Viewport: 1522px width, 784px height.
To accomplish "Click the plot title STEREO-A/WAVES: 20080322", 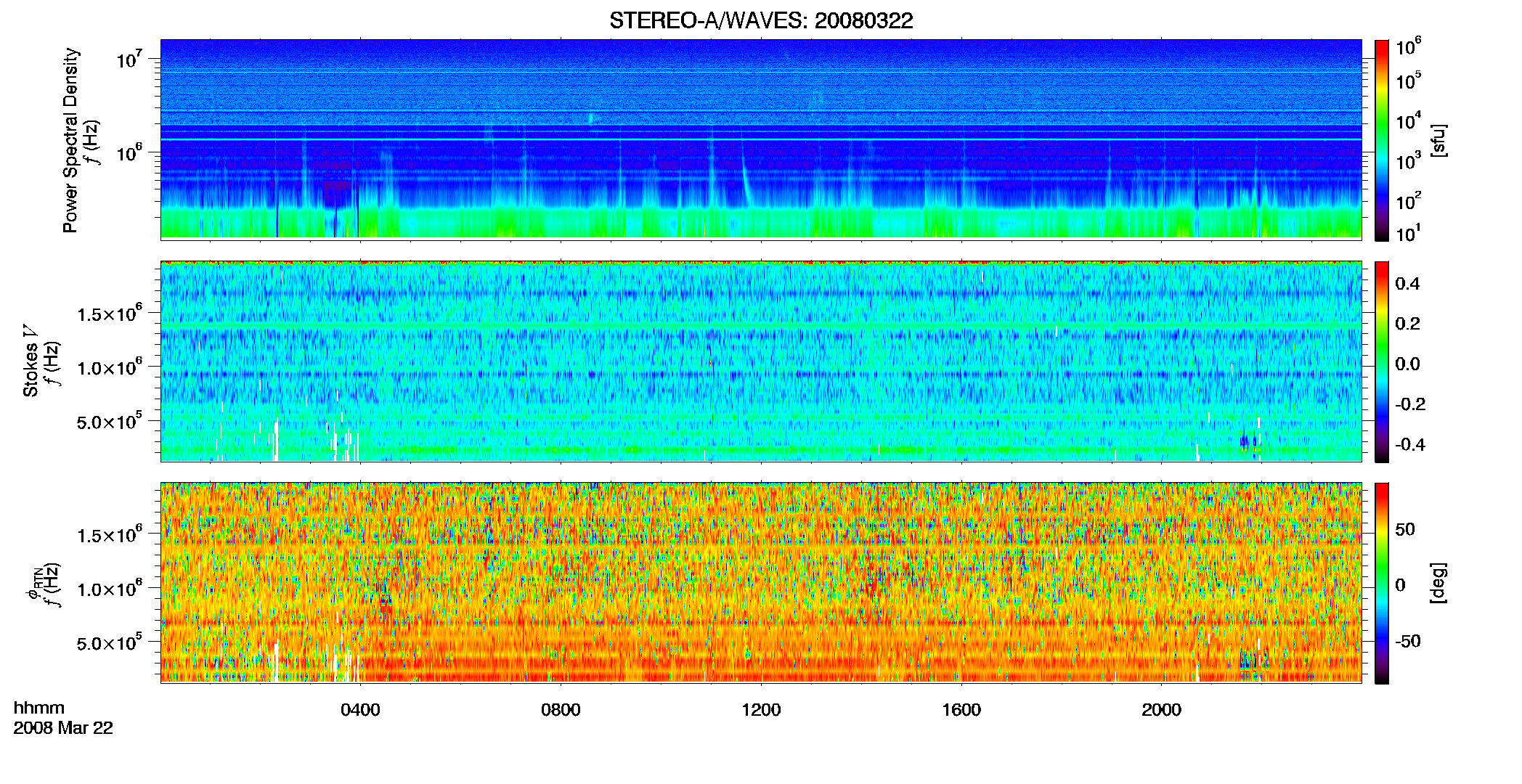I will point(761,20).
